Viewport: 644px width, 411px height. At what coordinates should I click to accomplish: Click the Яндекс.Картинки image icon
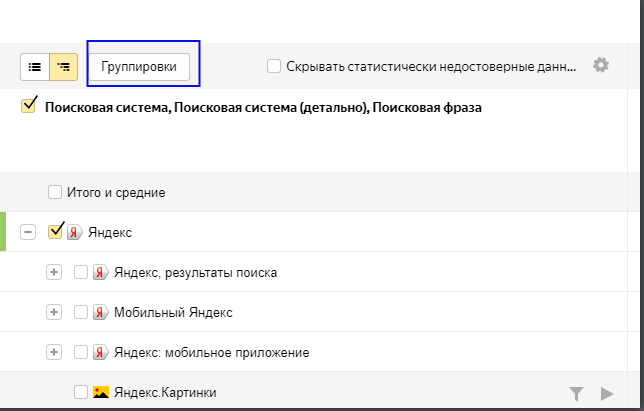click(x=100, y=393)
